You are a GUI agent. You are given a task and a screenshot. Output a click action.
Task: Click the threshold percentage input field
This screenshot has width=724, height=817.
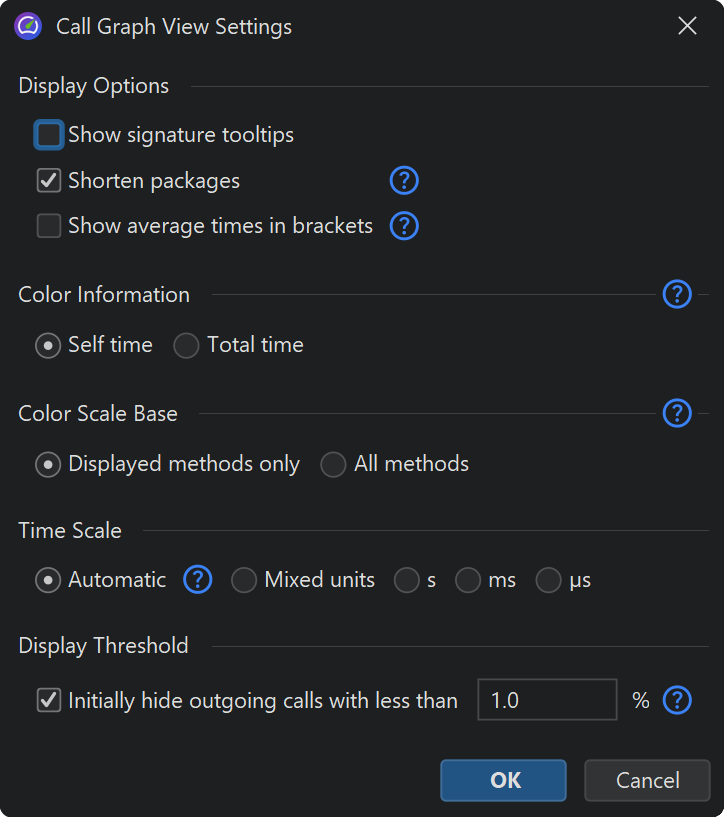tap(546, 701)
